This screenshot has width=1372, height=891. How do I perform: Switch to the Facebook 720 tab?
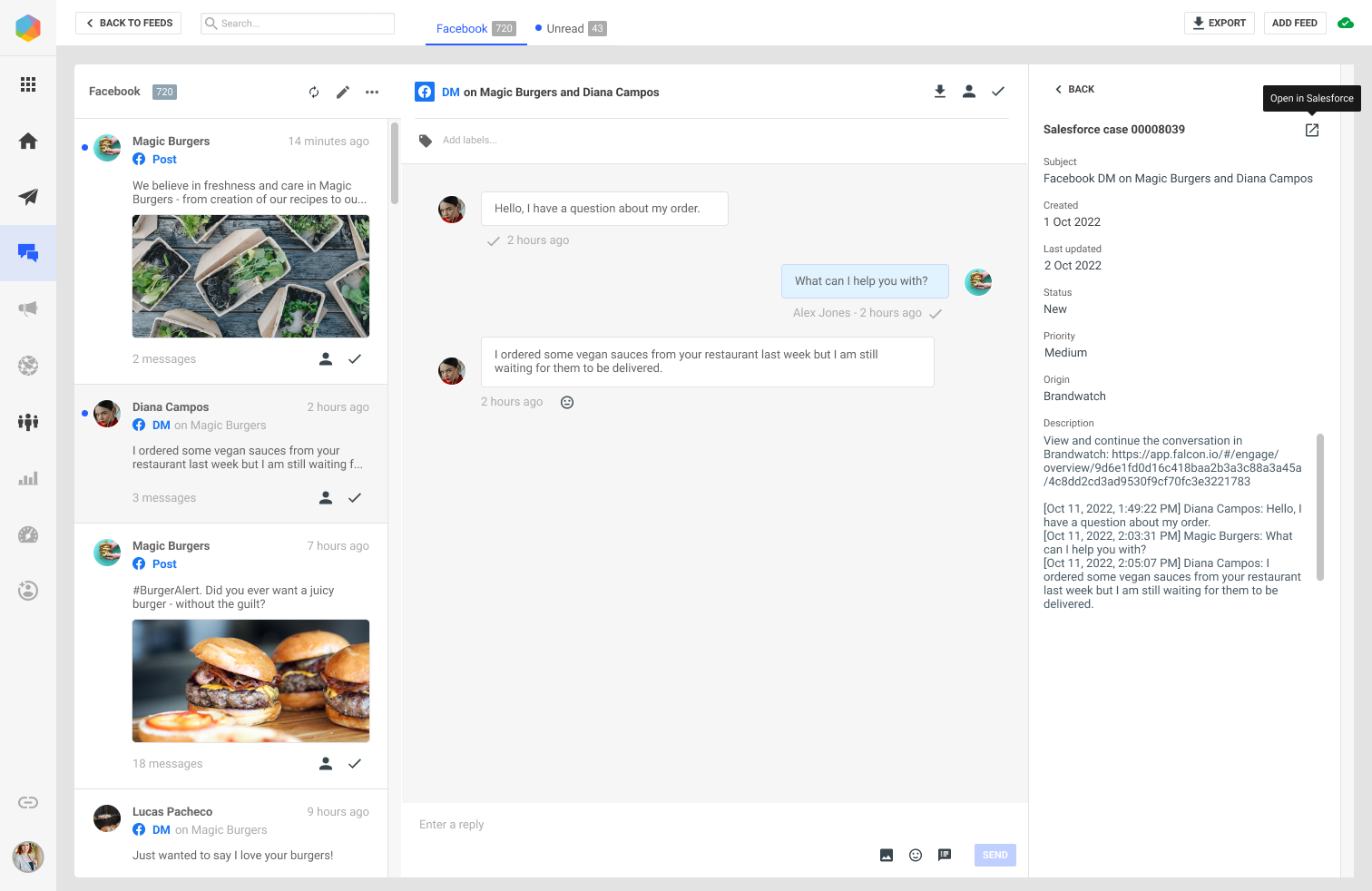[475, 29]
